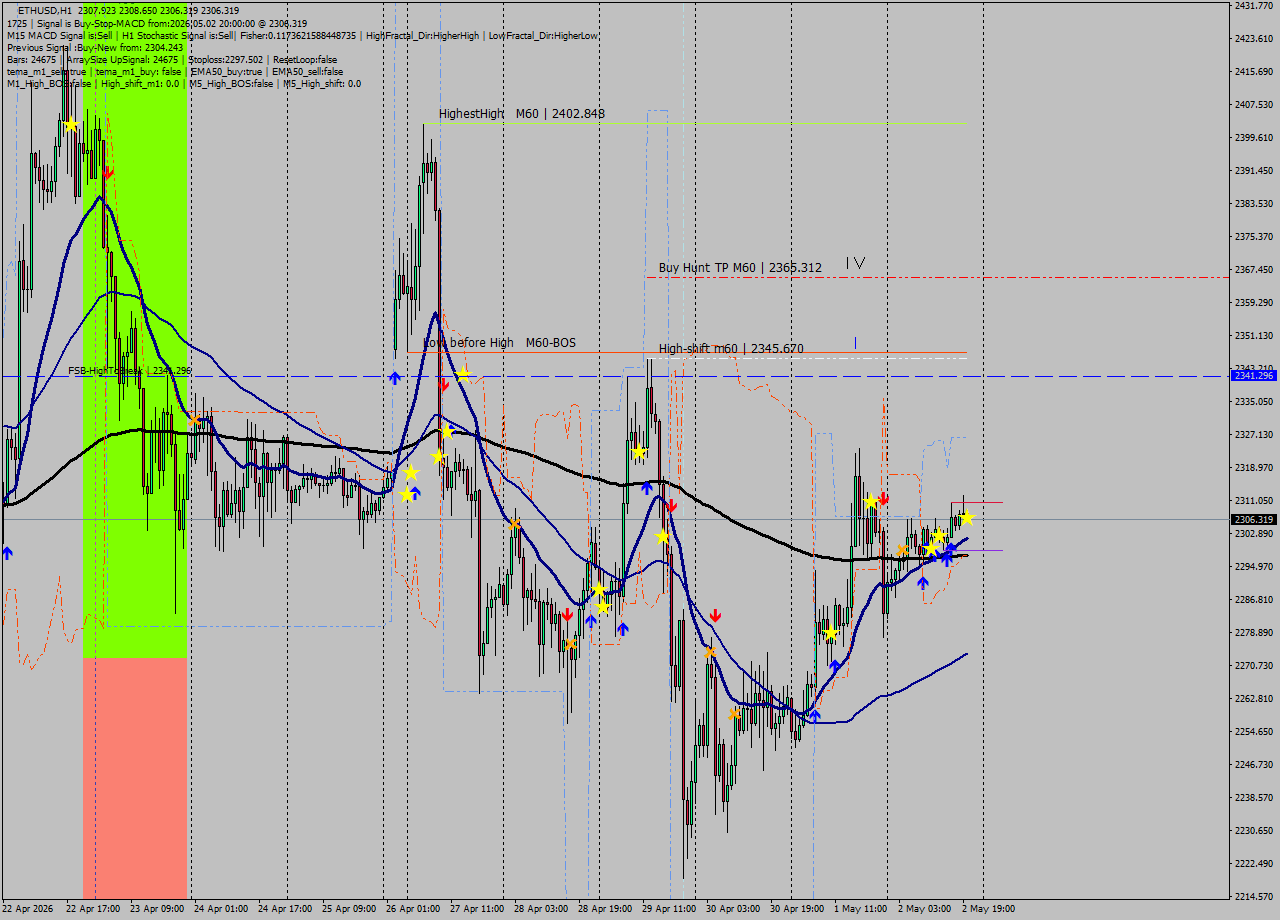Viewport: 1280px width, 920px height.
Task: Click the 2254.650 price axis value
Action: (1254, 732)
